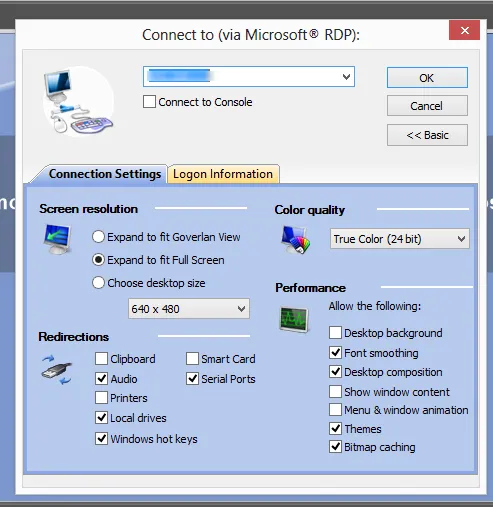The height and width of the screenshot is (507, 493).
Task: Enable the Connect to Console checkbox
Action: pos(149,102)
